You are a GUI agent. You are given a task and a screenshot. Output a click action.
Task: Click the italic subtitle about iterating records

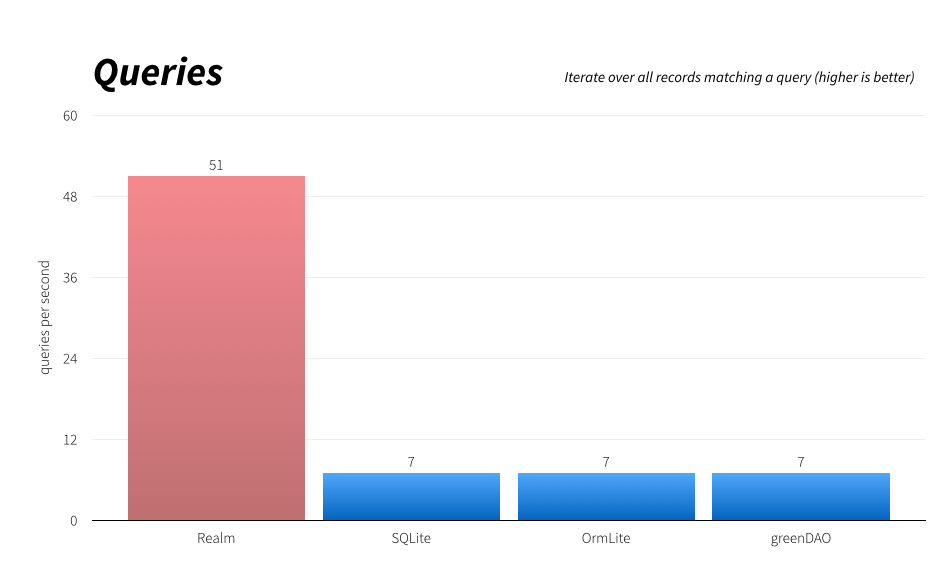(x=739, y=77)
